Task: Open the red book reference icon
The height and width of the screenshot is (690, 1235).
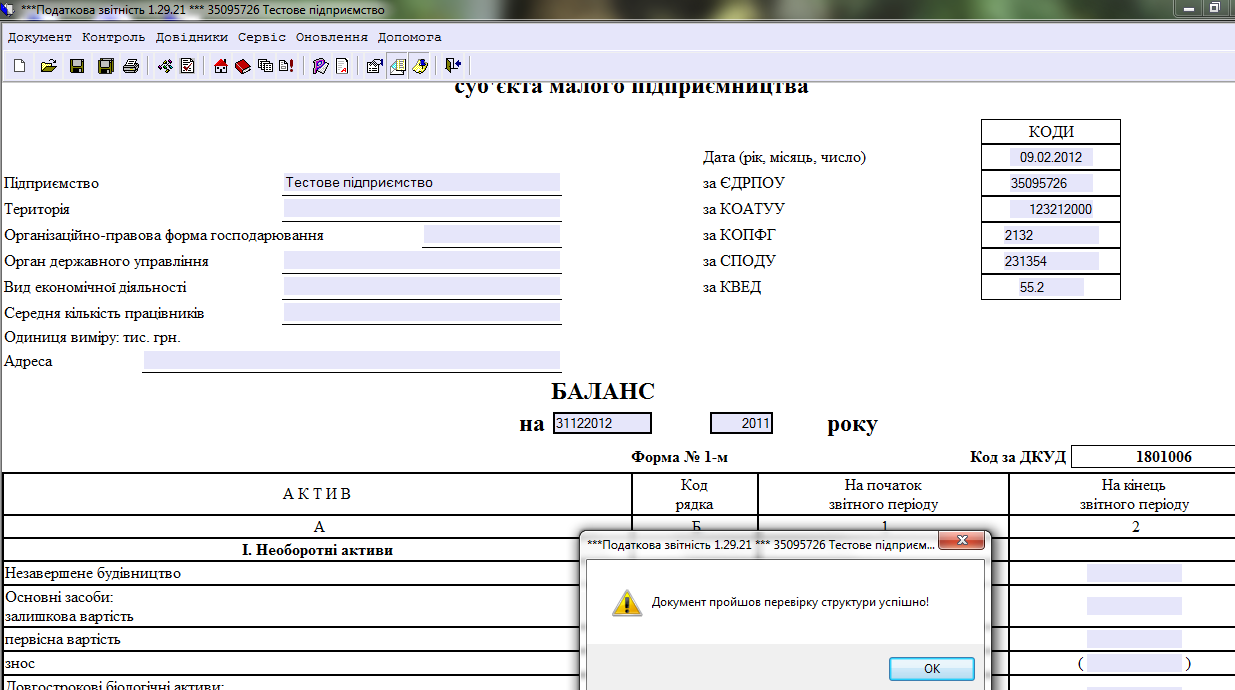Action: (243, 66)
